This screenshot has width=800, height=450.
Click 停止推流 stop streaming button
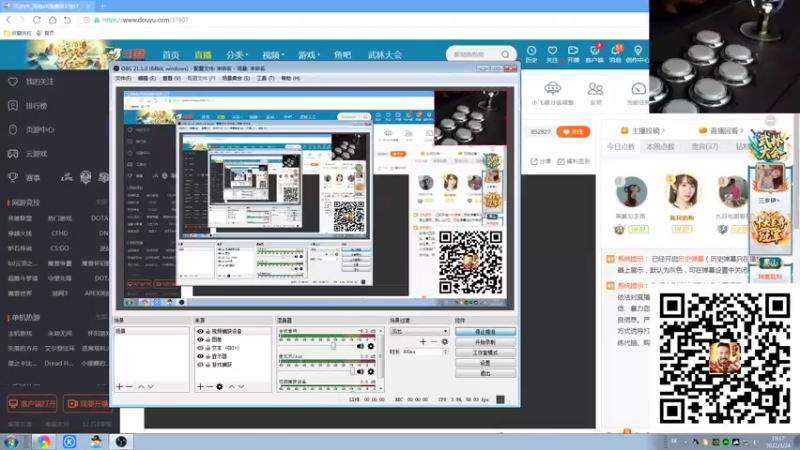click(x=485, y=332)
